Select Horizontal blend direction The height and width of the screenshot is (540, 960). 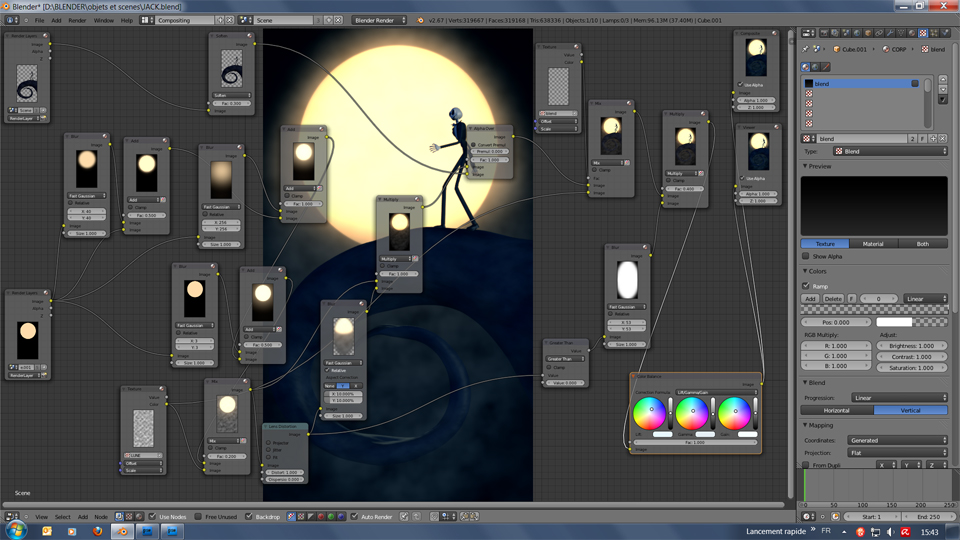coord(837,410)
